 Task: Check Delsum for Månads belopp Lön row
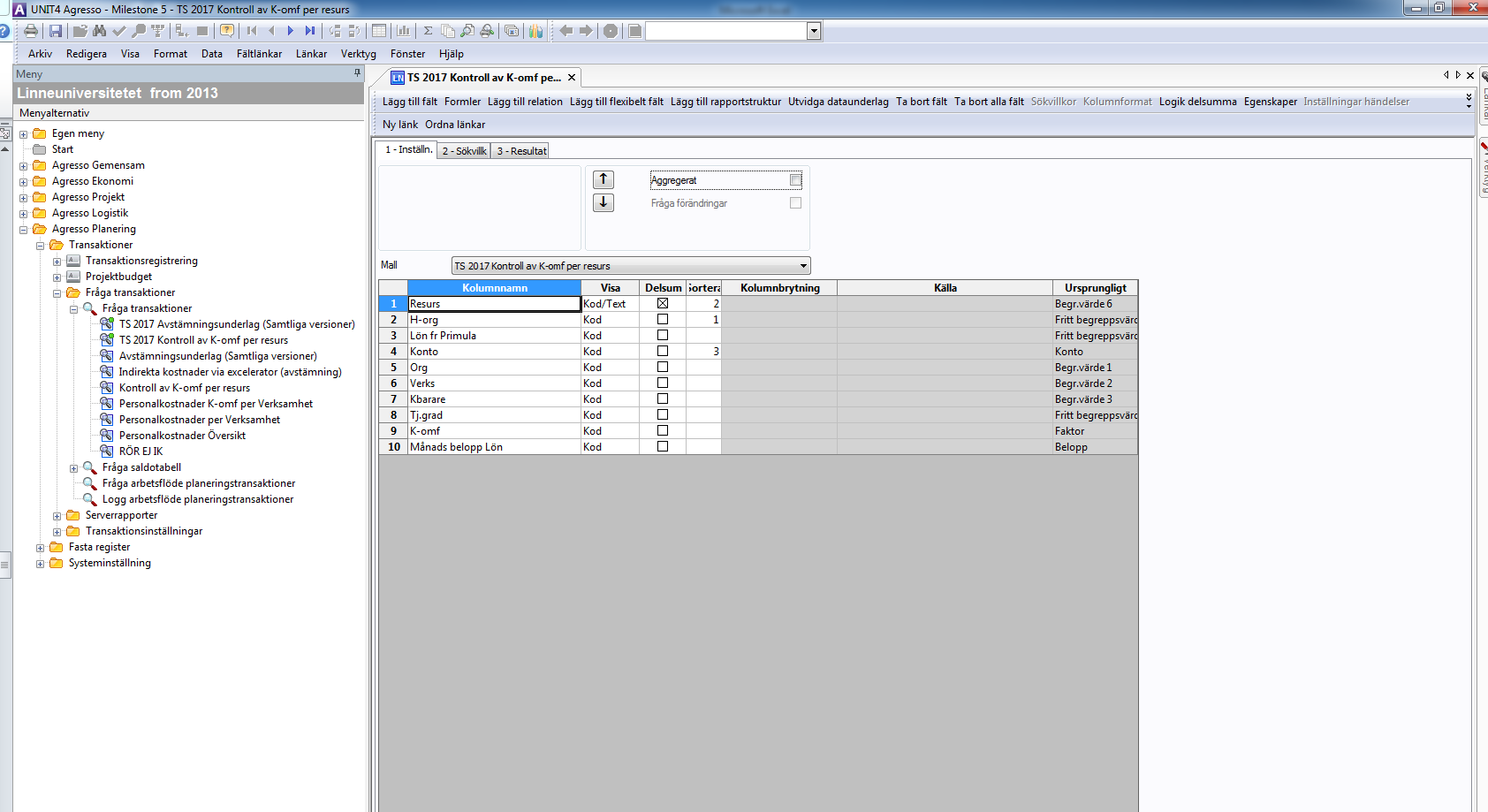tap(663, 446)
